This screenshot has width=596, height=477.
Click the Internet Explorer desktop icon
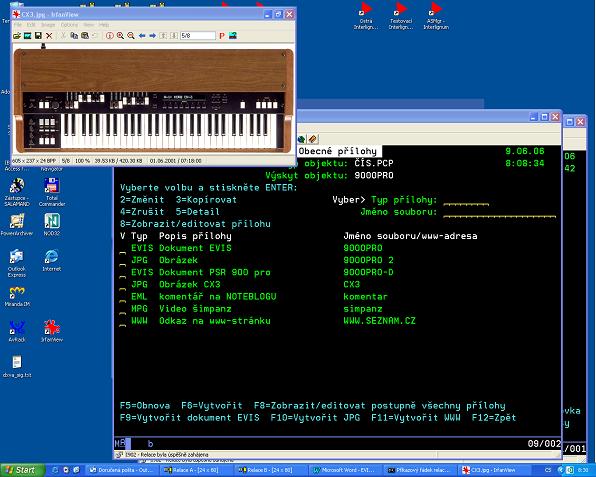[52, 260]
